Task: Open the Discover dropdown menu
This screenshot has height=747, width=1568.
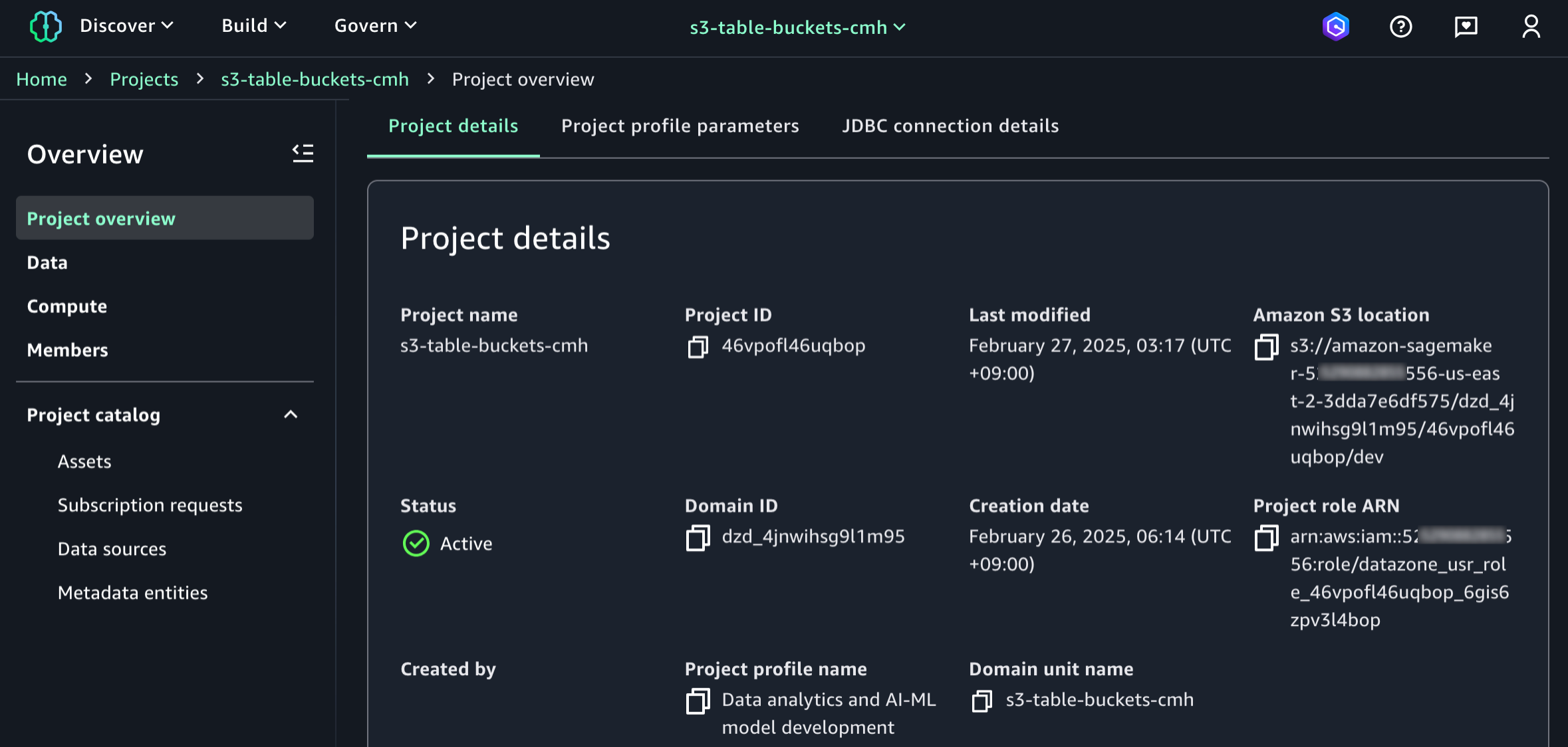Action: click(126, 25)
